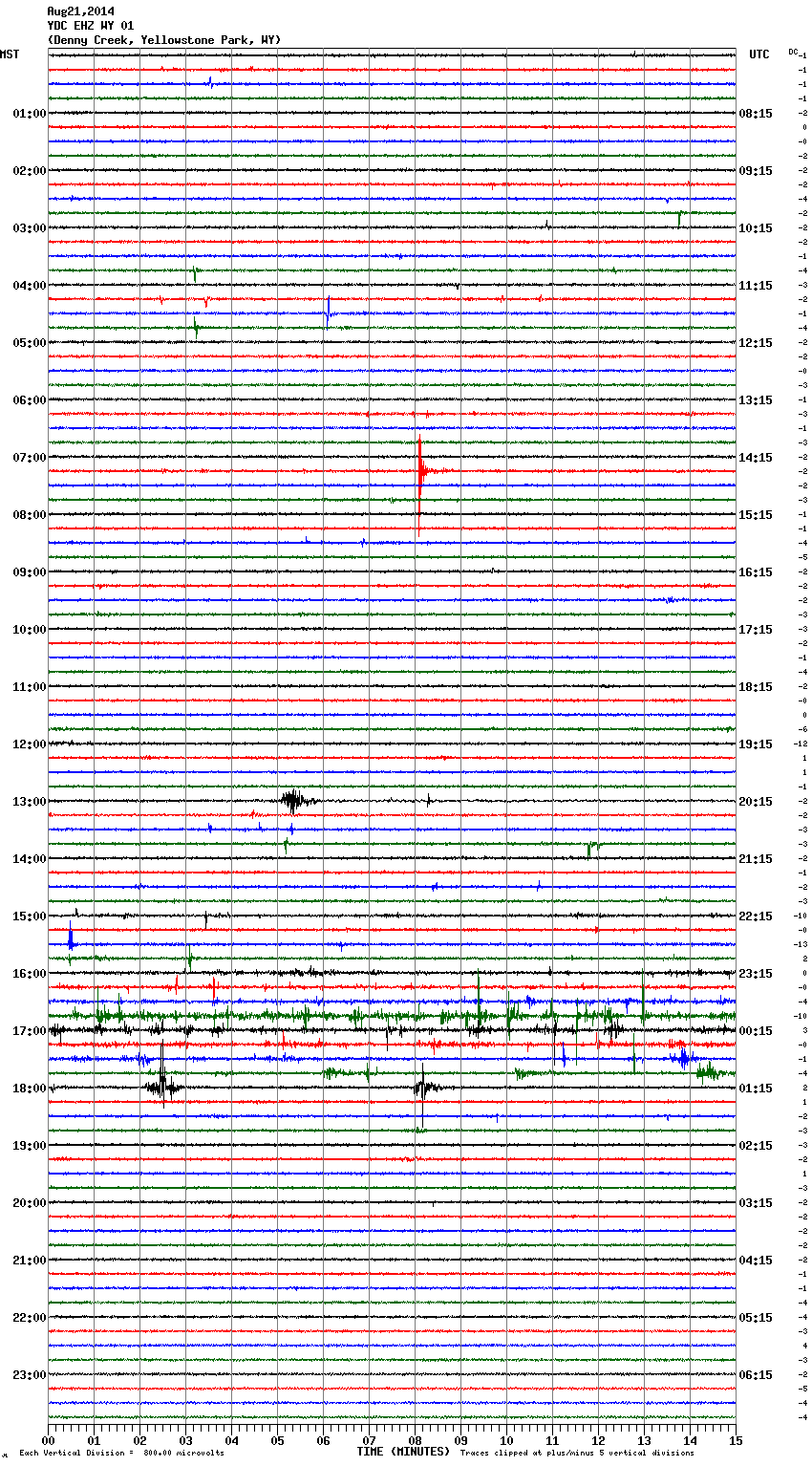
Task: Select the 05:00 MST time label
Action: coord(29,343)
